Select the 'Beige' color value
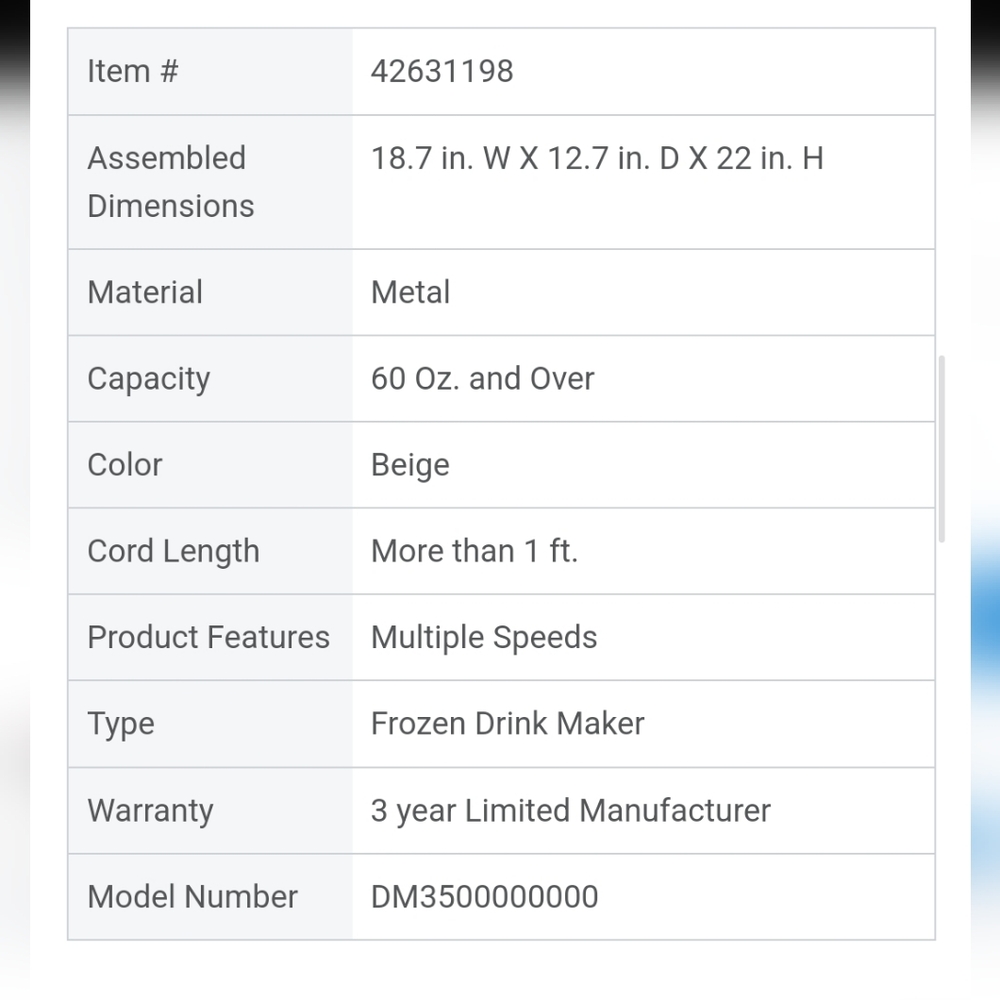Viewport: 1000px width, 1000px height. click(x=410, y=466)
